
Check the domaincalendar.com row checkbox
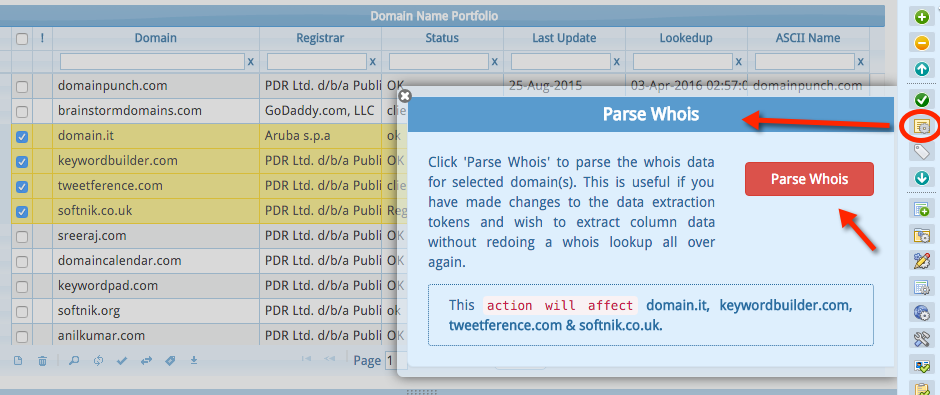point(22,261)
